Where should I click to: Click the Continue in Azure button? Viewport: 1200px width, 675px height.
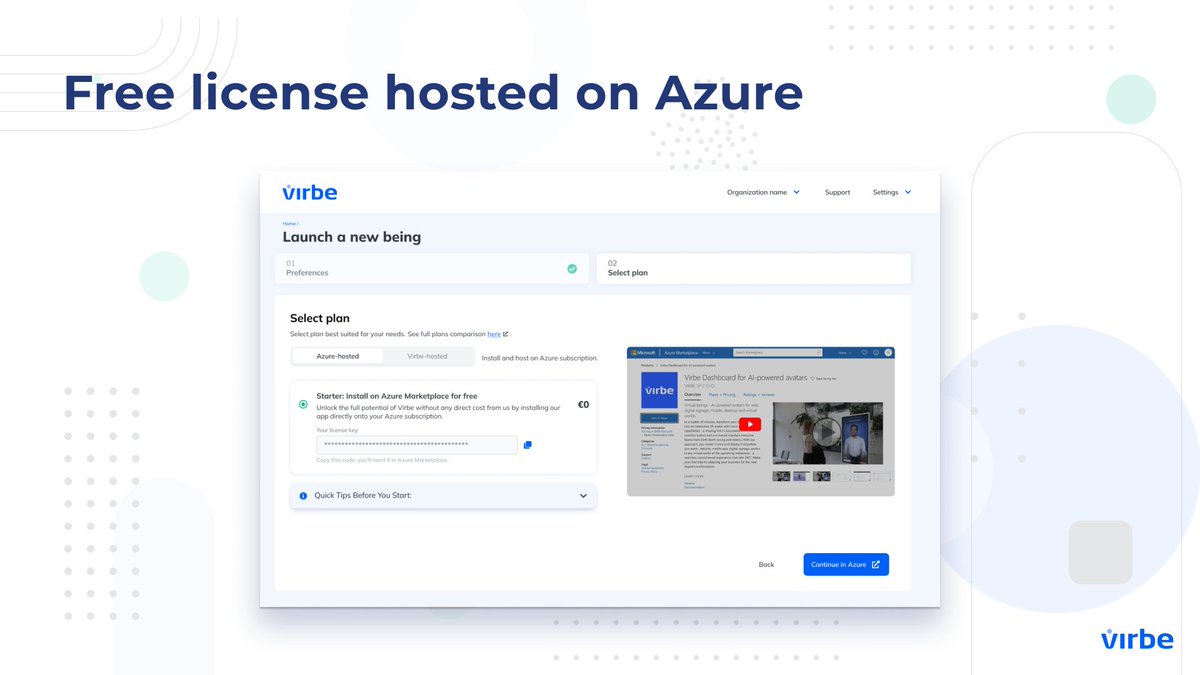tap(846, 564)
